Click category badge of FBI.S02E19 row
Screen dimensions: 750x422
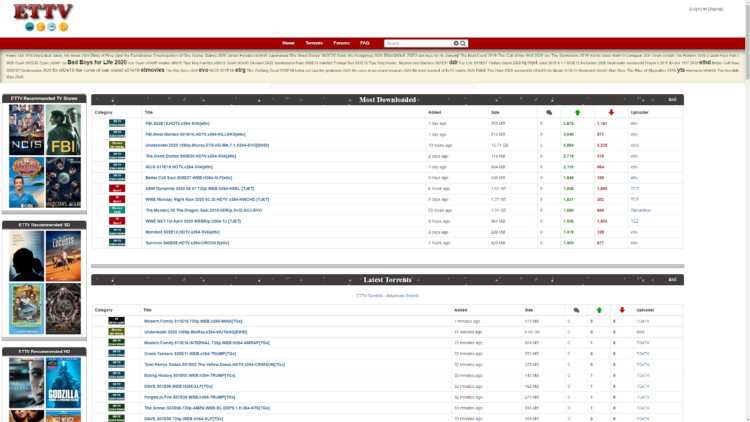(117, 123)
